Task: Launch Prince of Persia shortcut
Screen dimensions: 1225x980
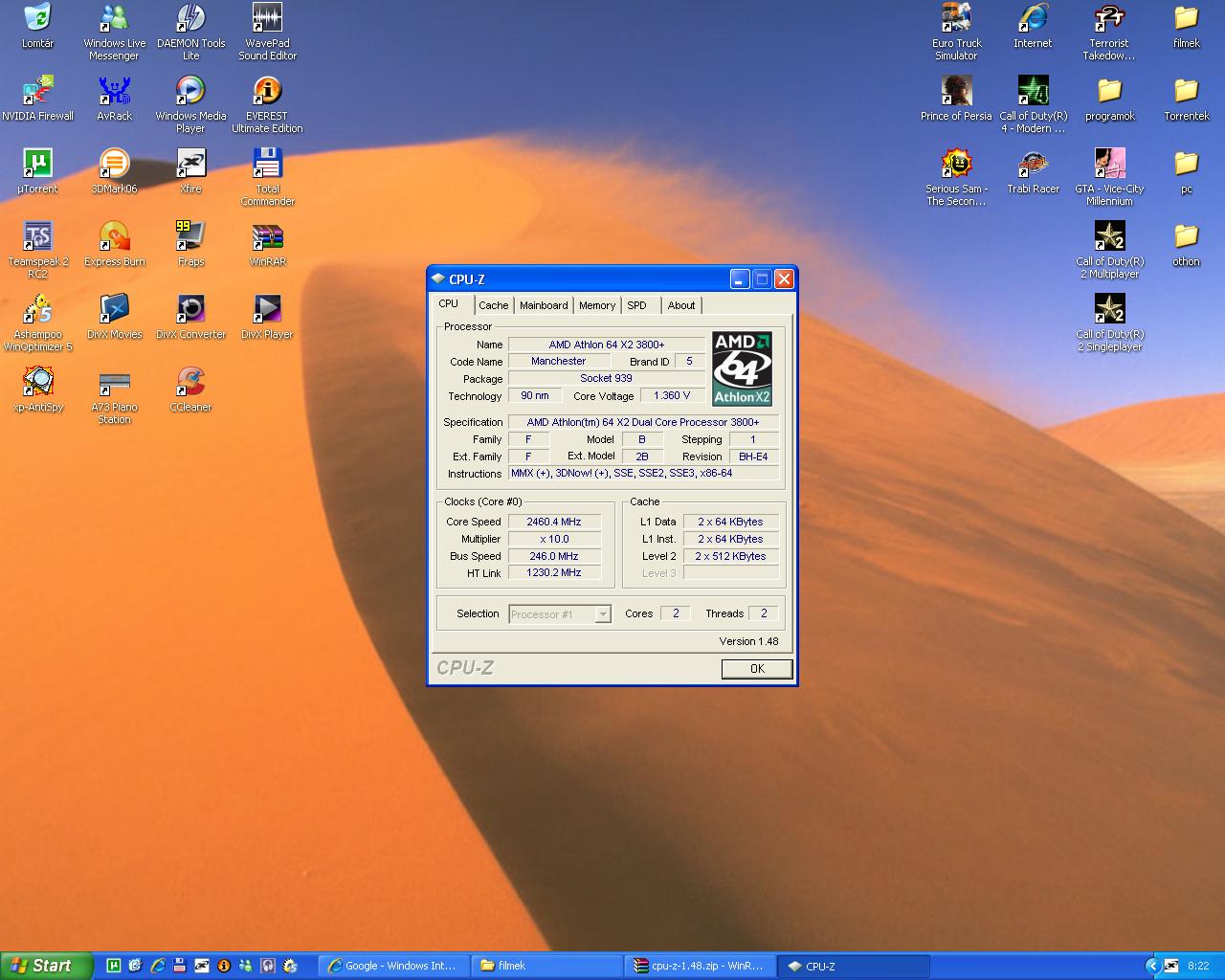Action: coord(956,100)
